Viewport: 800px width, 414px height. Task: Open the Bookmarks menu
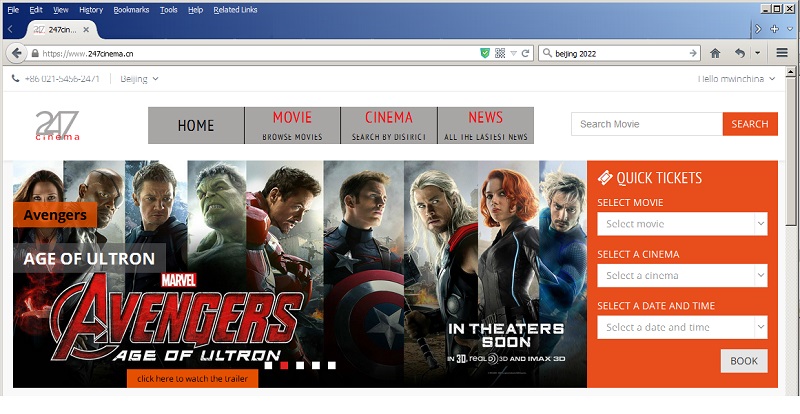coord(131,10)
